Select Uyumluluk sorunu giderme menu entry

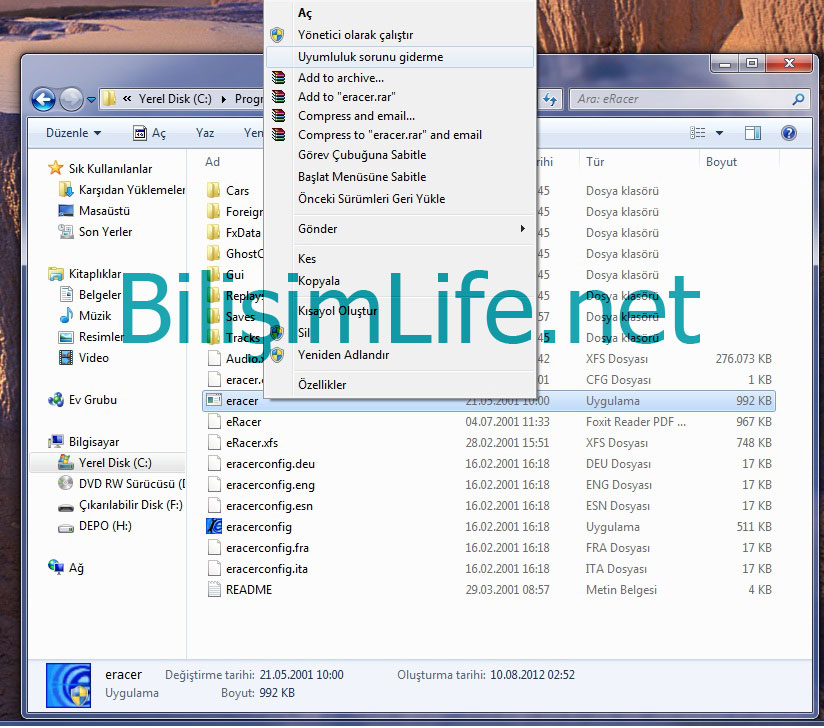tap(400, 57)
